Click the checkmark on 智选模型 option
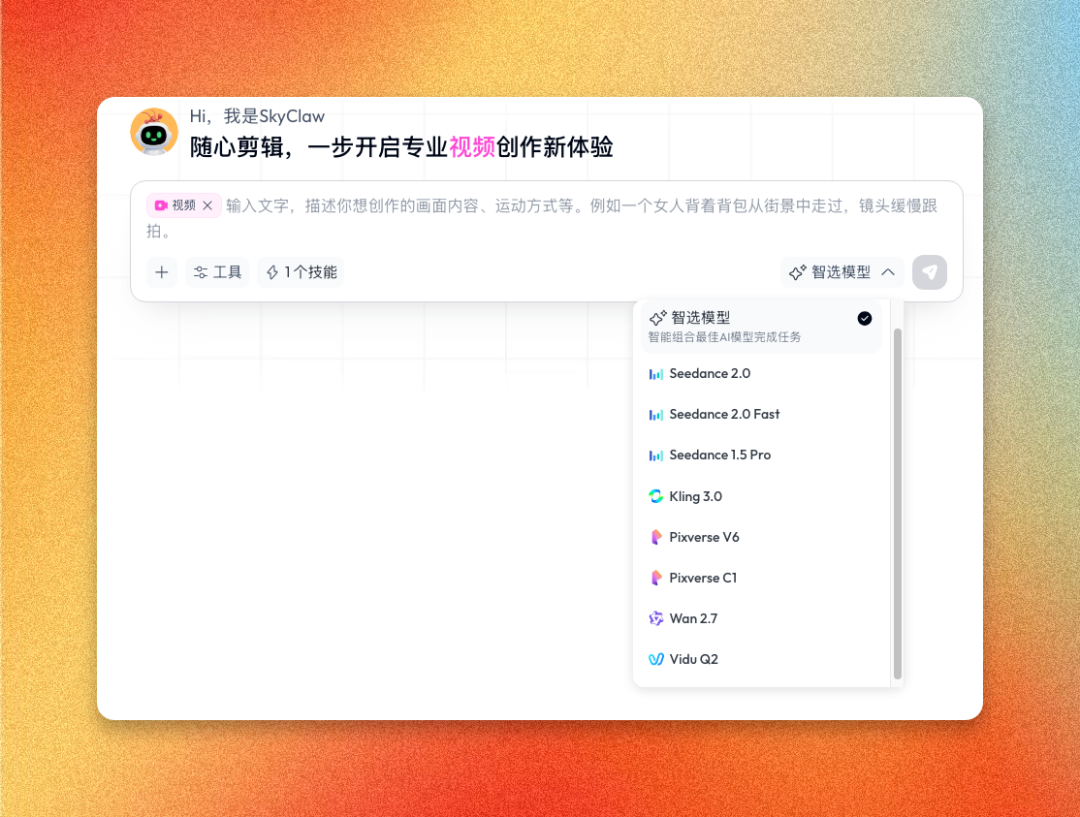 pyautogui.click(x=864, y=318)
